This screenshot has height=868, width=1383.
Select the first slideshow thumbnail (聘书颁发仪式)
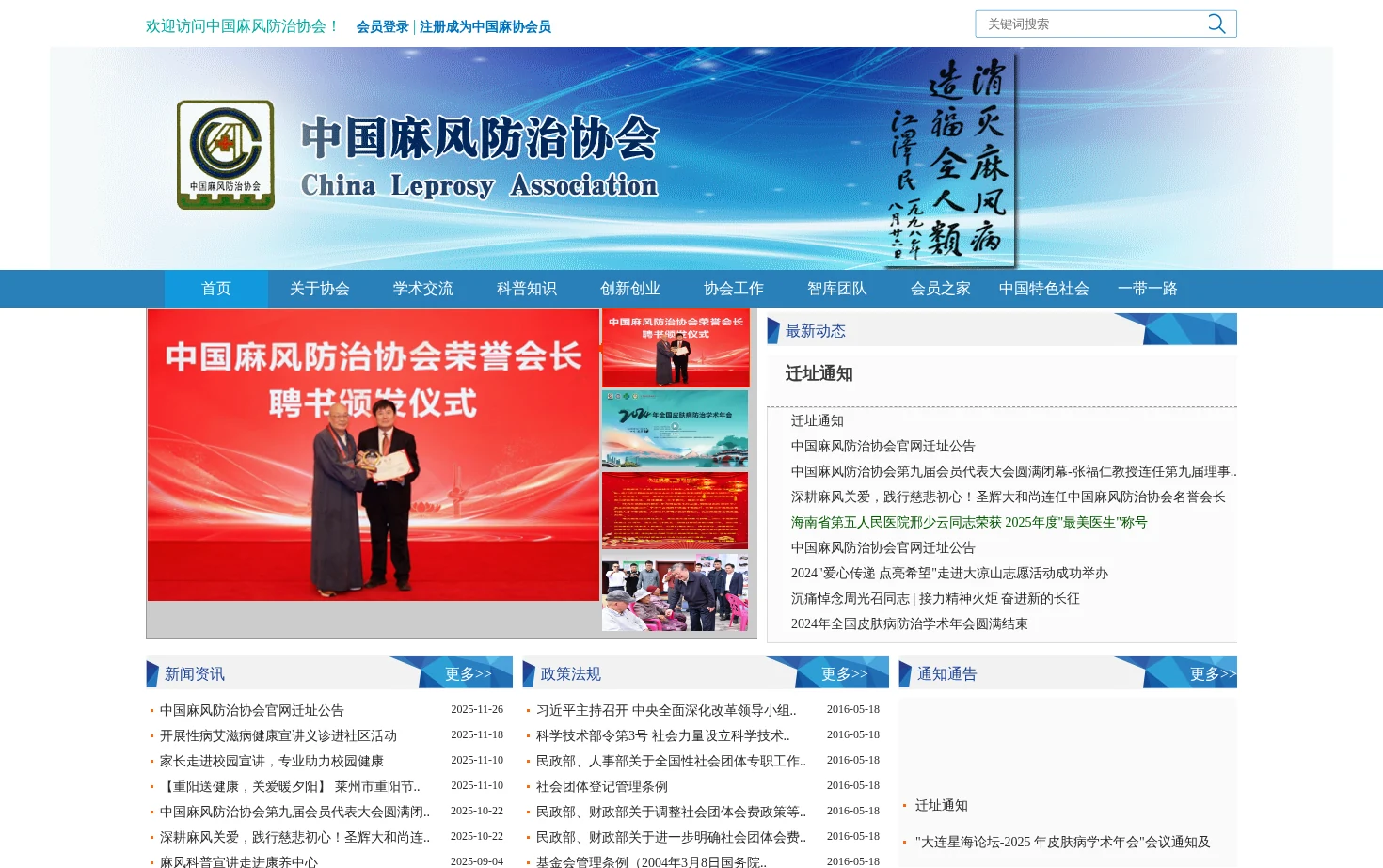click(x=676, y=348)
